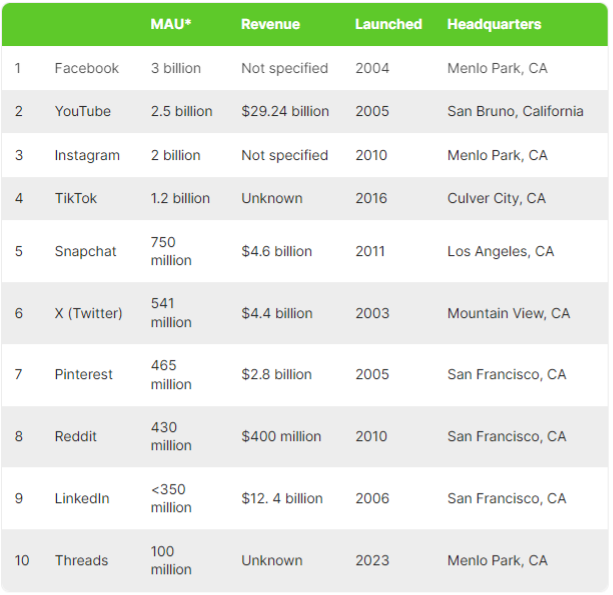Click the Facebook platform name
This screenshot has width=613, height=595.
click(86, 68)
